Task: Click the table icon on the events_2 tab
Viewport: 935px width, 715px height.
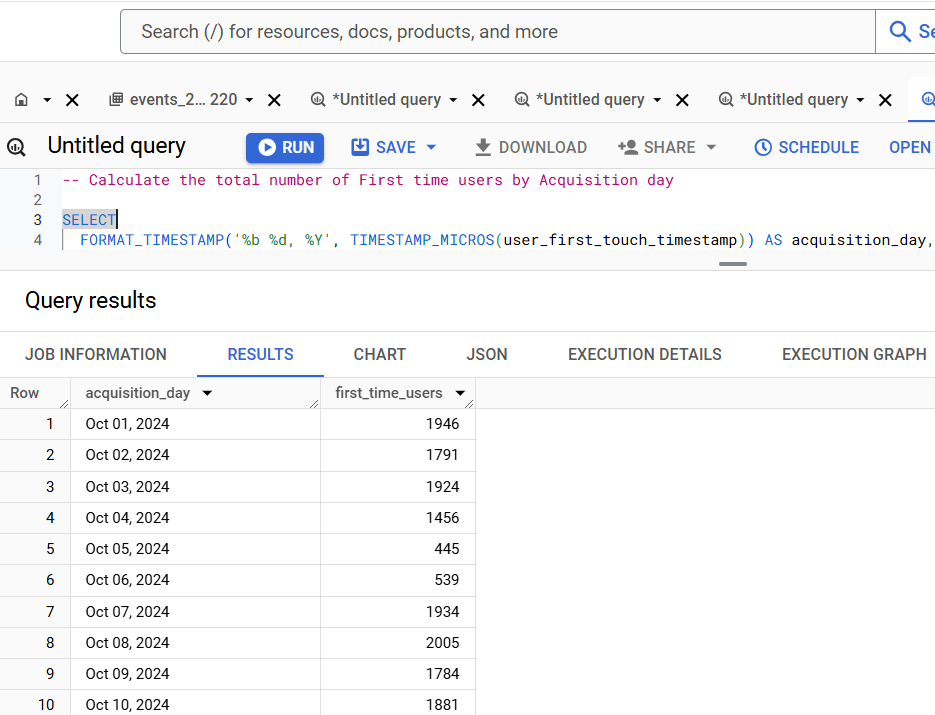Action: 114,100
